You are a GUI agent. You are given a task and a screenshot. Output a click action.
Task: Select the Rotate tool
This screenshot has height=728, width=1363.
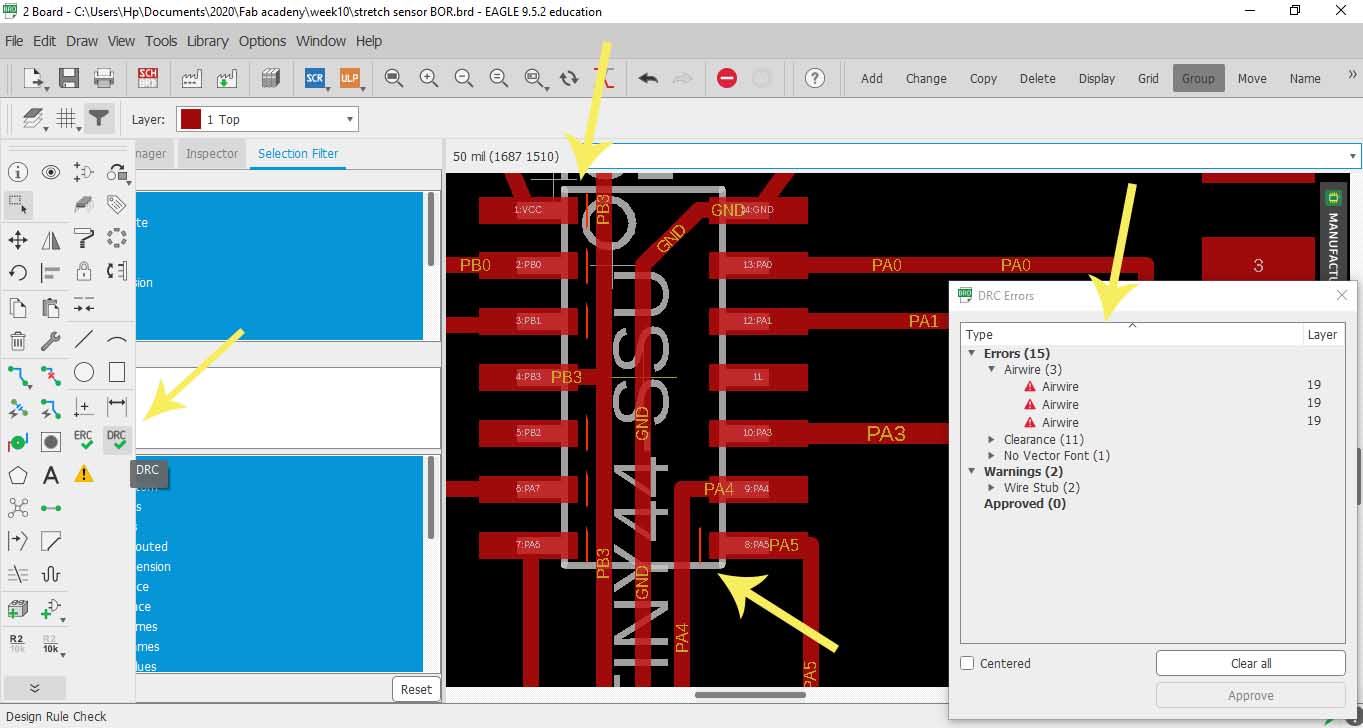[x=18, y=272]
